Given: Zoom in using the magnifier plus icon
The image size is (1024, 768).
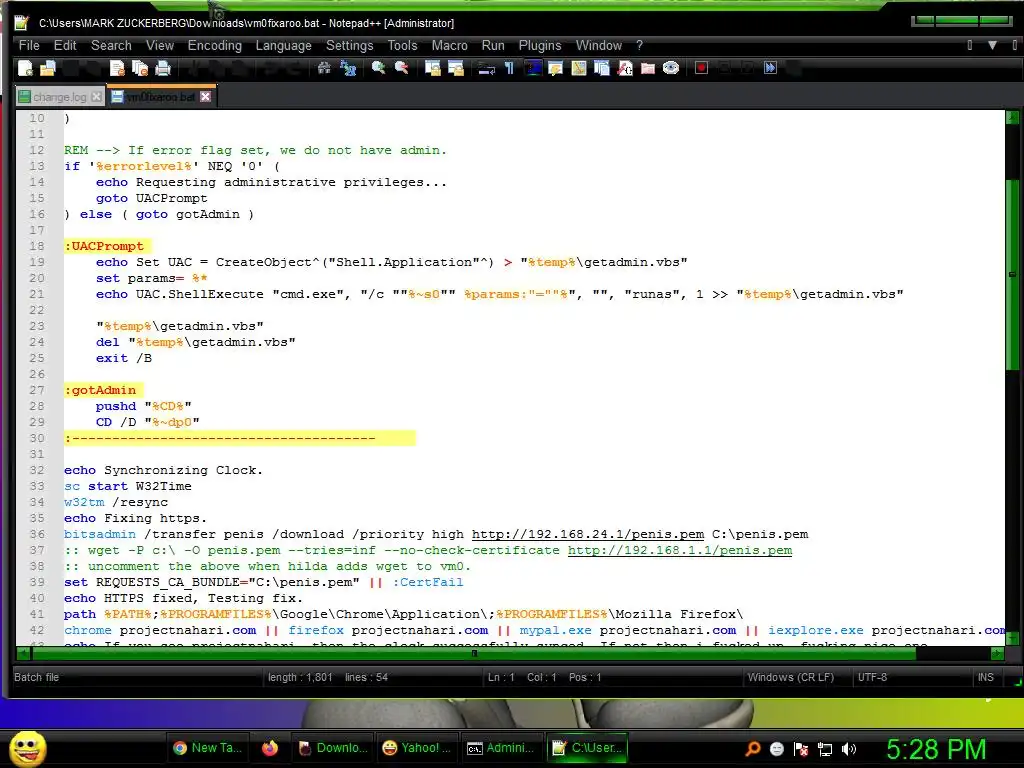Looking at the screenshot, I should click(x=378, y=68).
